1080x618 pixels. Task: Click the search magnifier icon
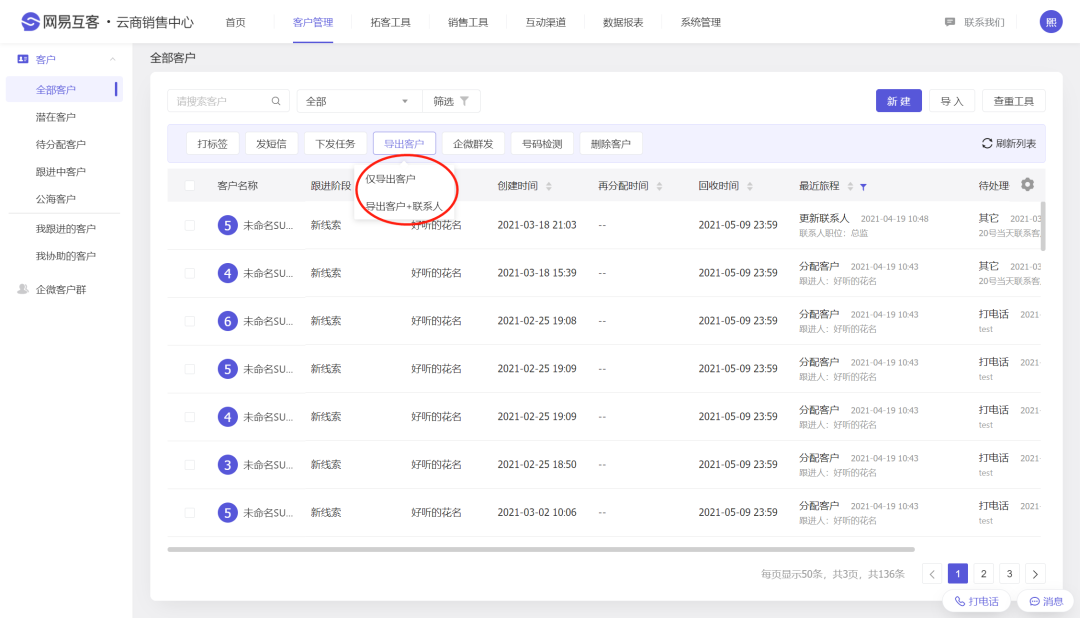tap(276, 101)
